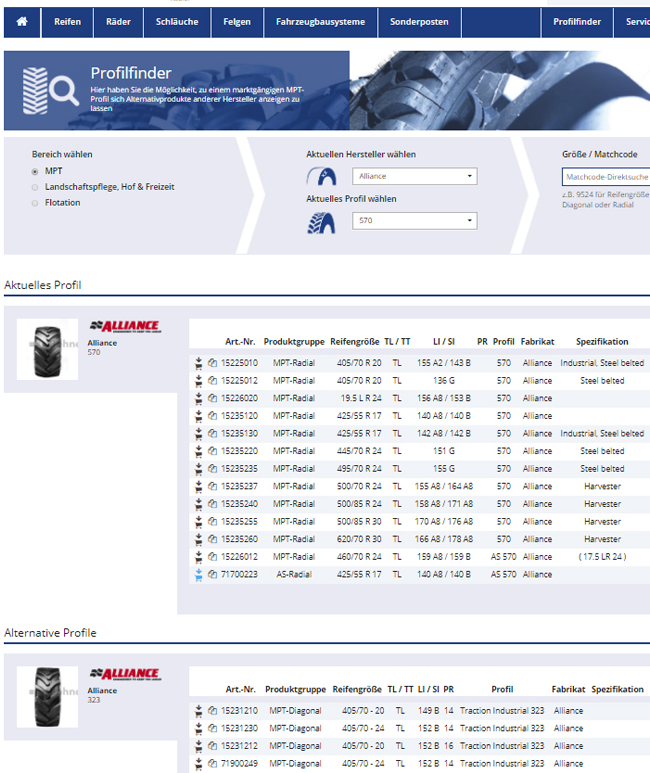
Task: Open details icon beside article 15235260
Action: (212, 539)
